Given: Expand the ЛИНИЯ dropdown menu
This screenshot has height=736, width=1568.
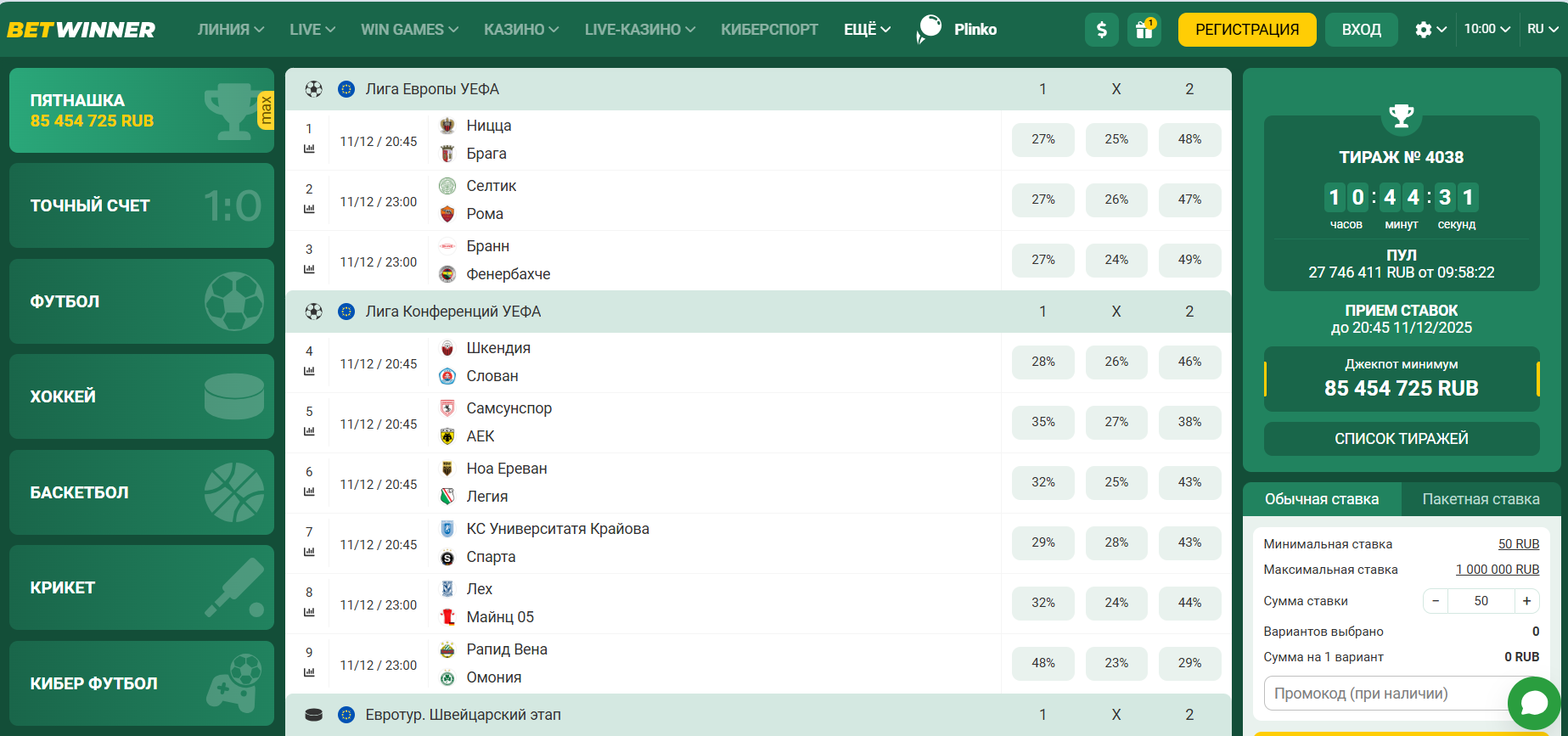Looking at the screenshot, I should pyautogui.click(x=230, y=30).
